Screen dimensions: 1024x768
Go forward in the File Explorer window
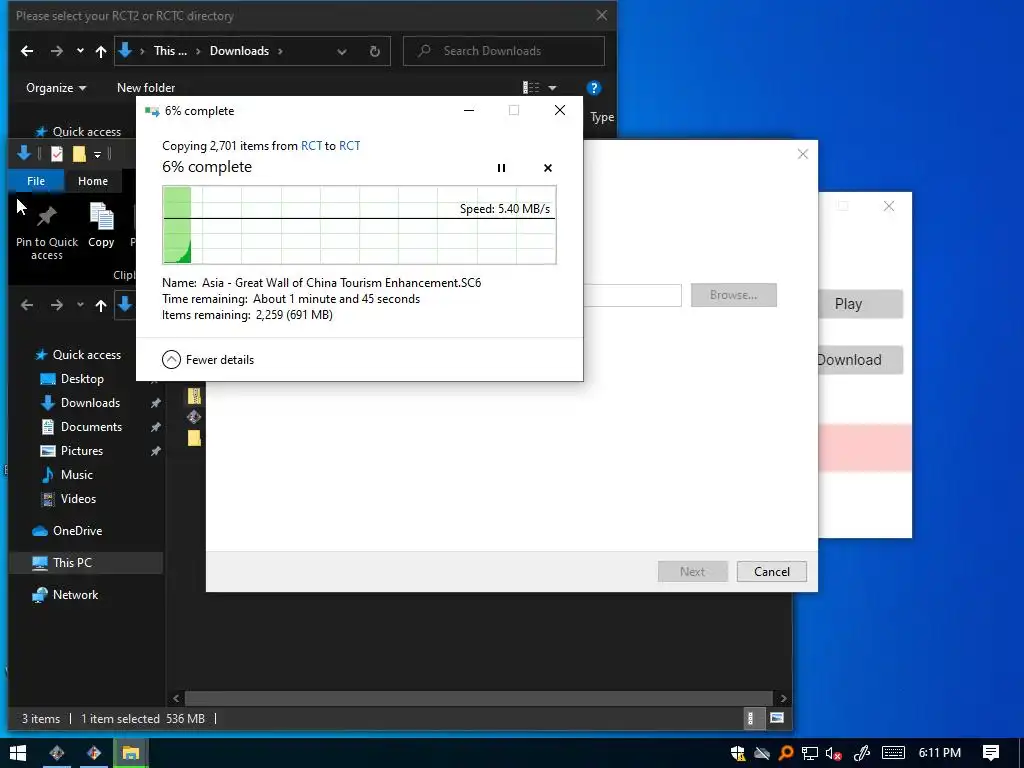(x=57, y=305)
